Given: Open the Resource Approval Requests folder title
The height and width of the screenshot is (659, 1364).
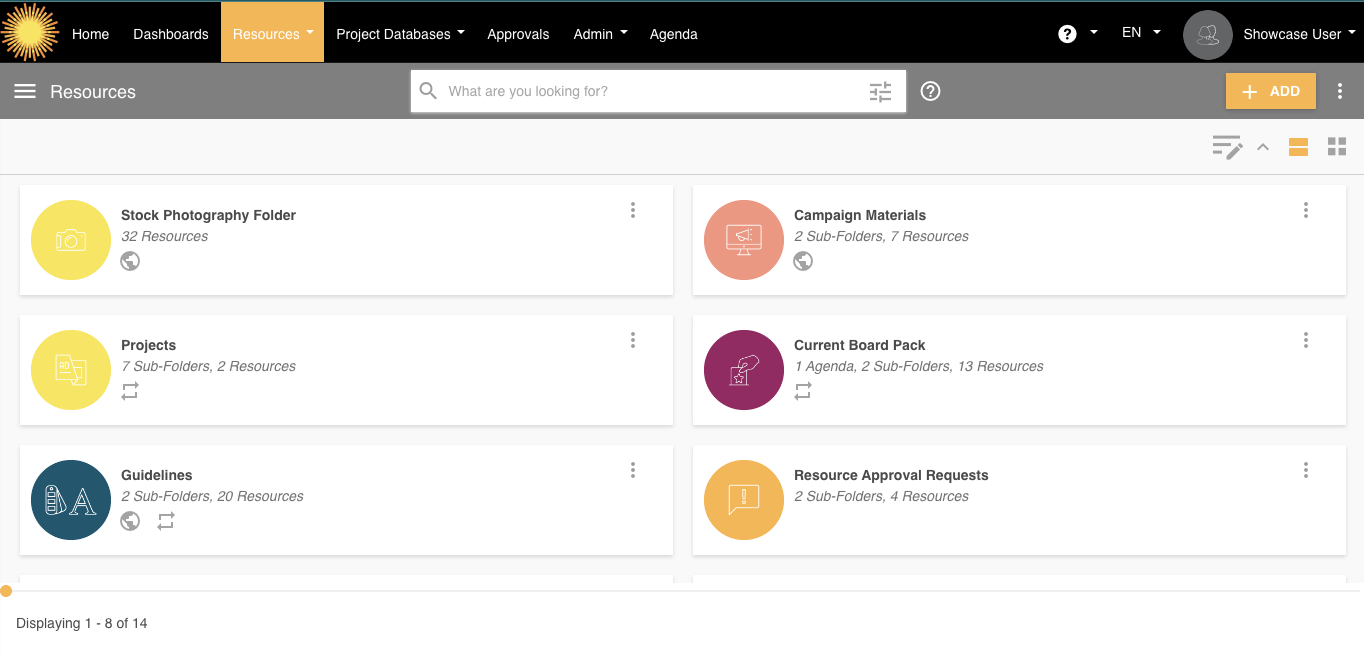Looking at the screenshot, I should (890, 475).
